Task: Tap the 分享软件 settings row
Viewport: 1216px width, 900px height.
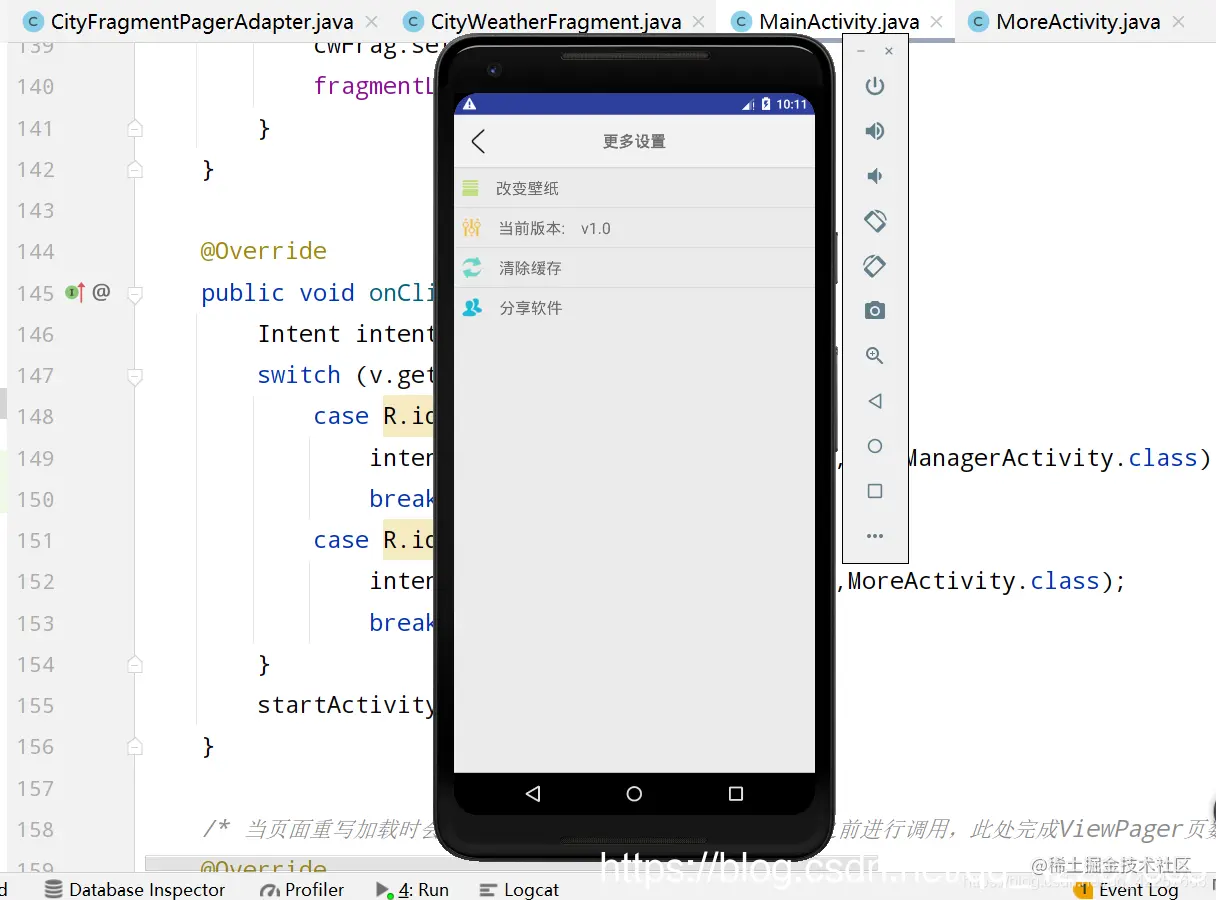Action: click(634, 308)
